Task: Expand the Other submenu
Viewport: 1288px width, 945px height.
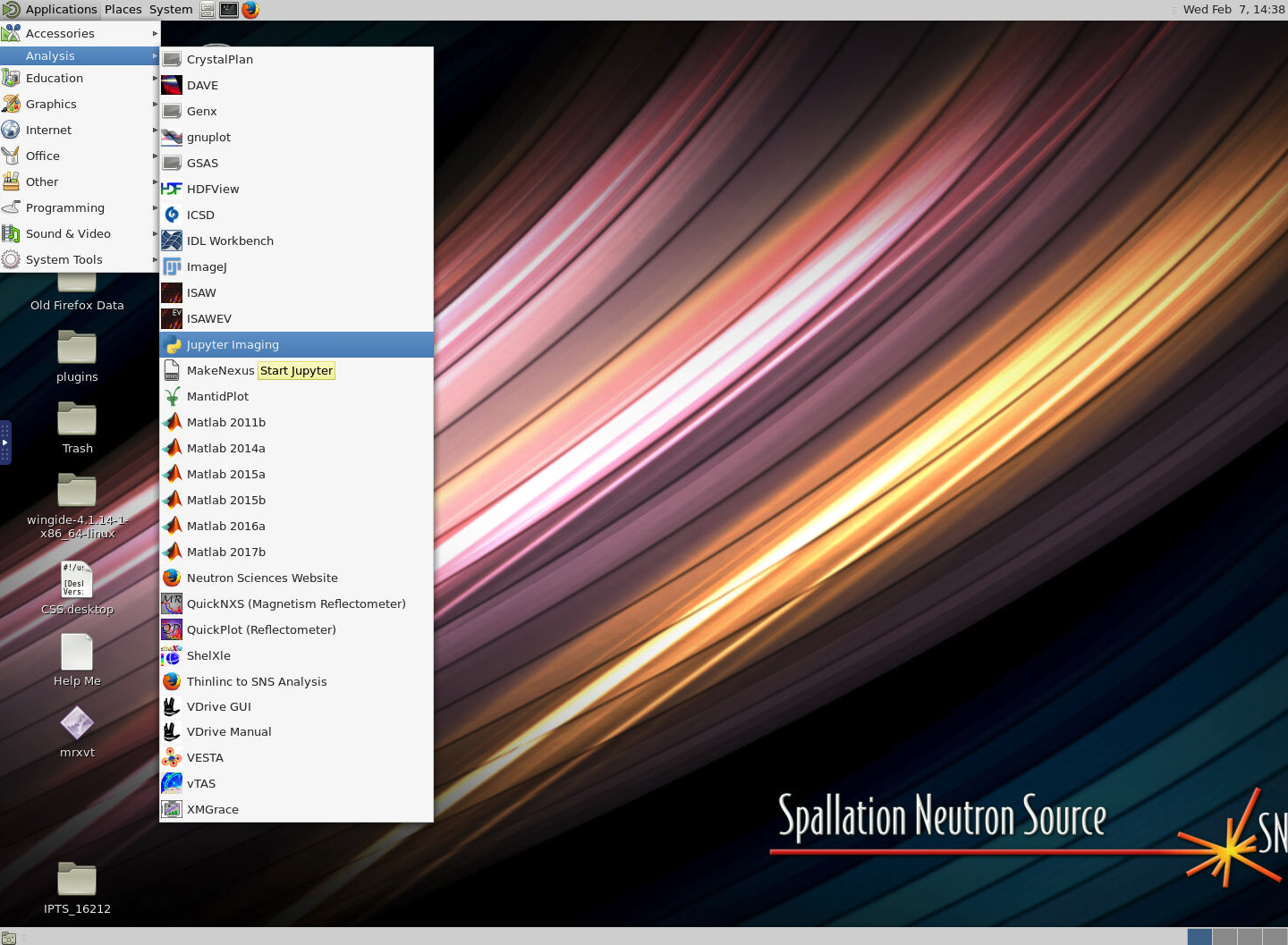Action: tap(80, 181)
